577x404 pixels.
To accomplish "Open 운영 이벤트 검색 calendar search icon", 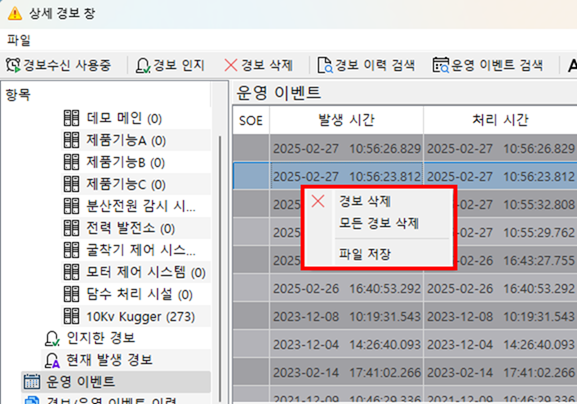I will (440, 65).
